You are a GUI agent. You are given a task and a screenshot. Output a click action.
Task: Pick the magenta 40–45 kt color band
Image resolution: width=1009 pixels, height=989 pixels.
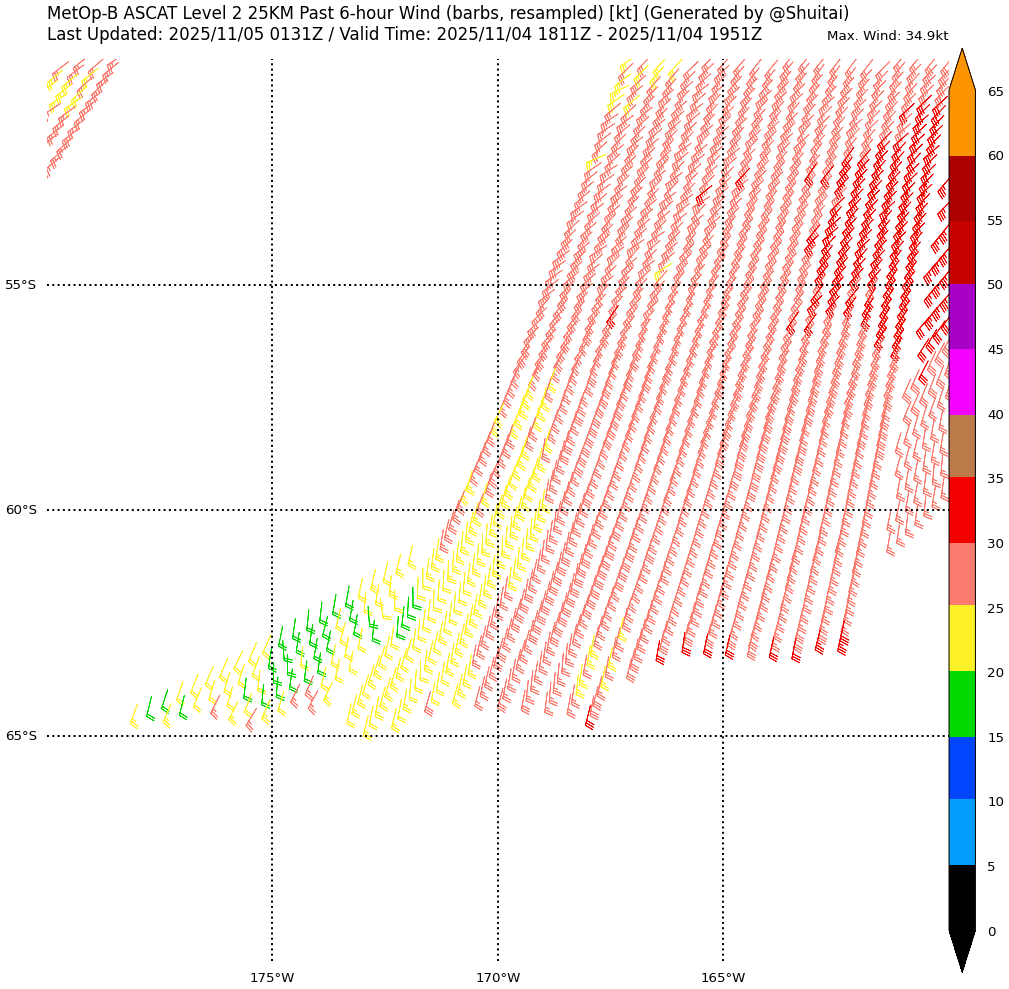pyautogui.click(x=961, y=382)
